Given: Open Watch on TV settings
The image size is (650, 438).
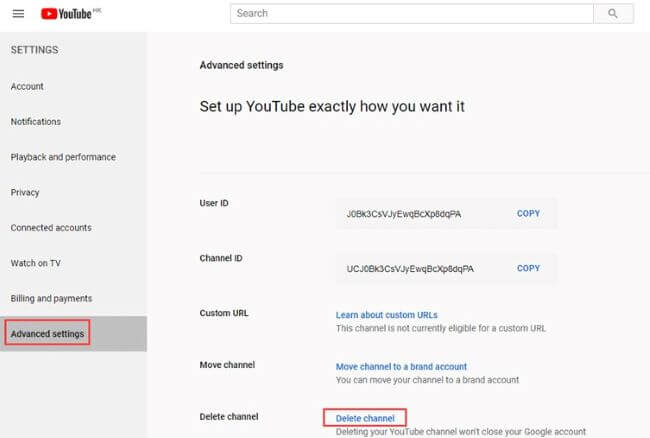Looking at the screenshot, I should (x=36, y=263).
